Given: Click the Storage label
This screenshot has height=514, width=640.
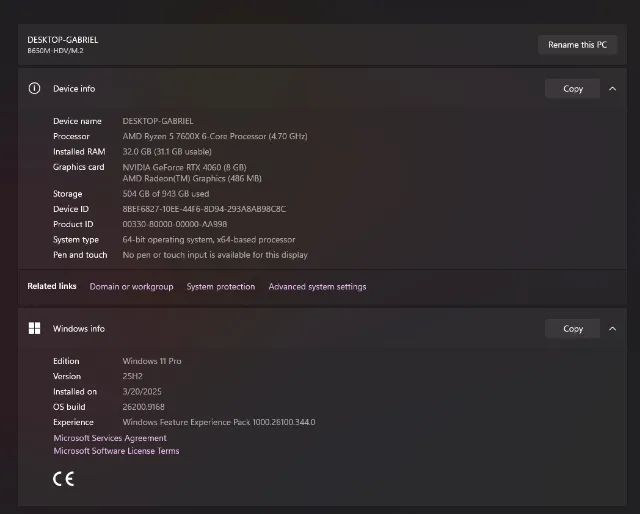Looking at the screenshot, I should (68, 194).
